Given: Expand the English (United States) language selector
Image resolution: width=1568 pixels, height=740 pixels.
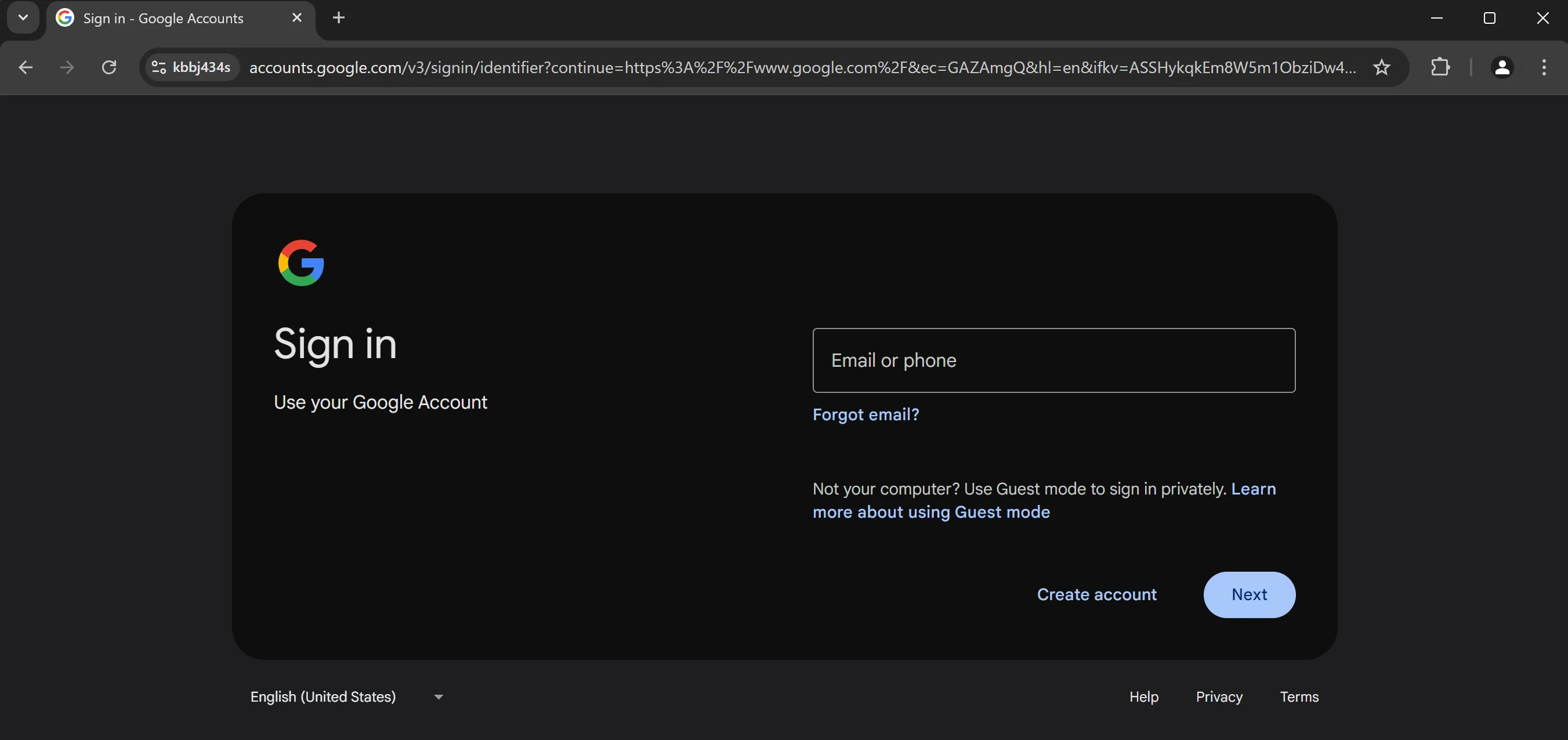Looking at the screenshot, I should coord(347,696).
